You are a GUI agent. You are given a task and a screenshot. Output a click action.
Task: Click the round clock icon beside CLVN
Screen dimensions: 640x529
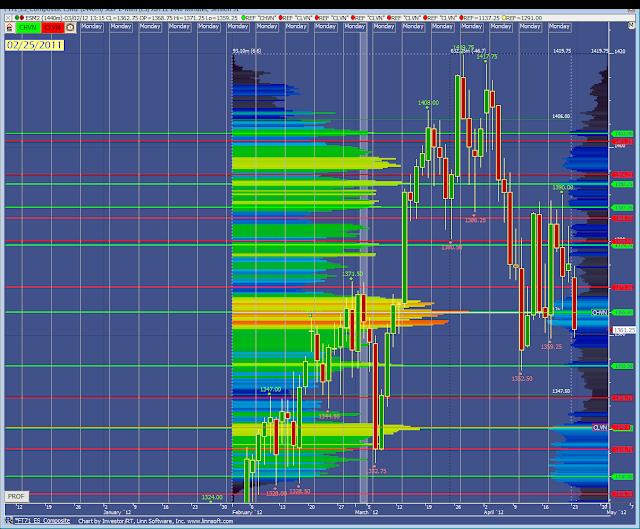click(70, 27)
